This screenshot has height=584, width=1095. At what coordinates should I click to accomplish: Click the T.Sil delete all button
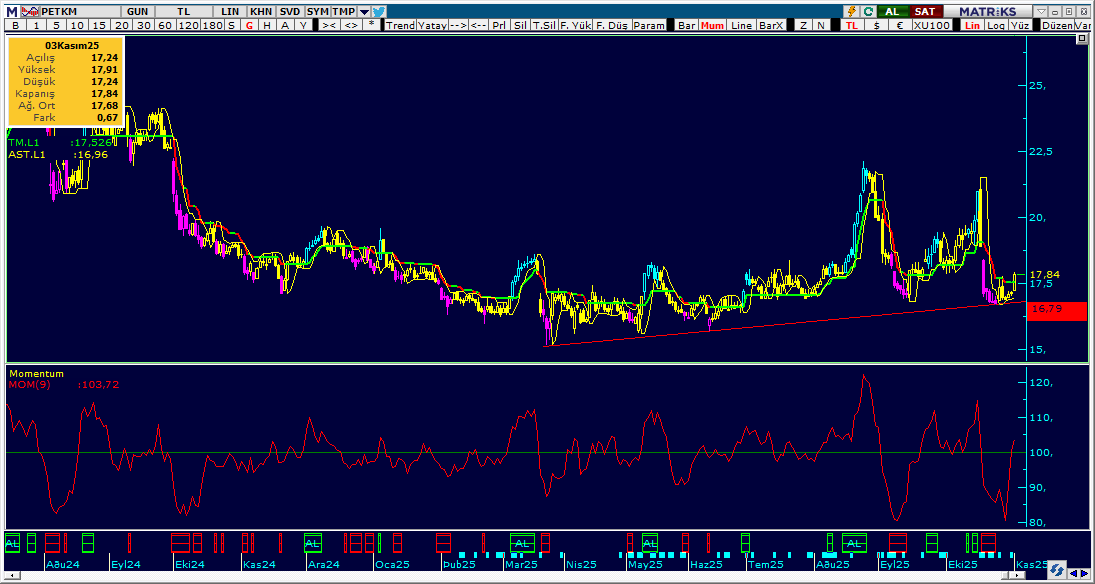pyautogui.click(x=544, y=24)
